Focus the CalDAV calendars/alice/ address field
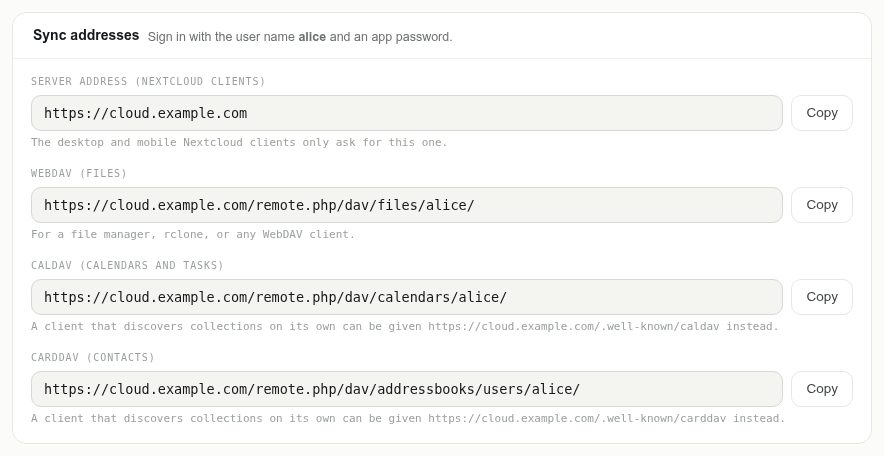Screen dimensions: 884x456 pyautogui.click(x=406, y=297)
